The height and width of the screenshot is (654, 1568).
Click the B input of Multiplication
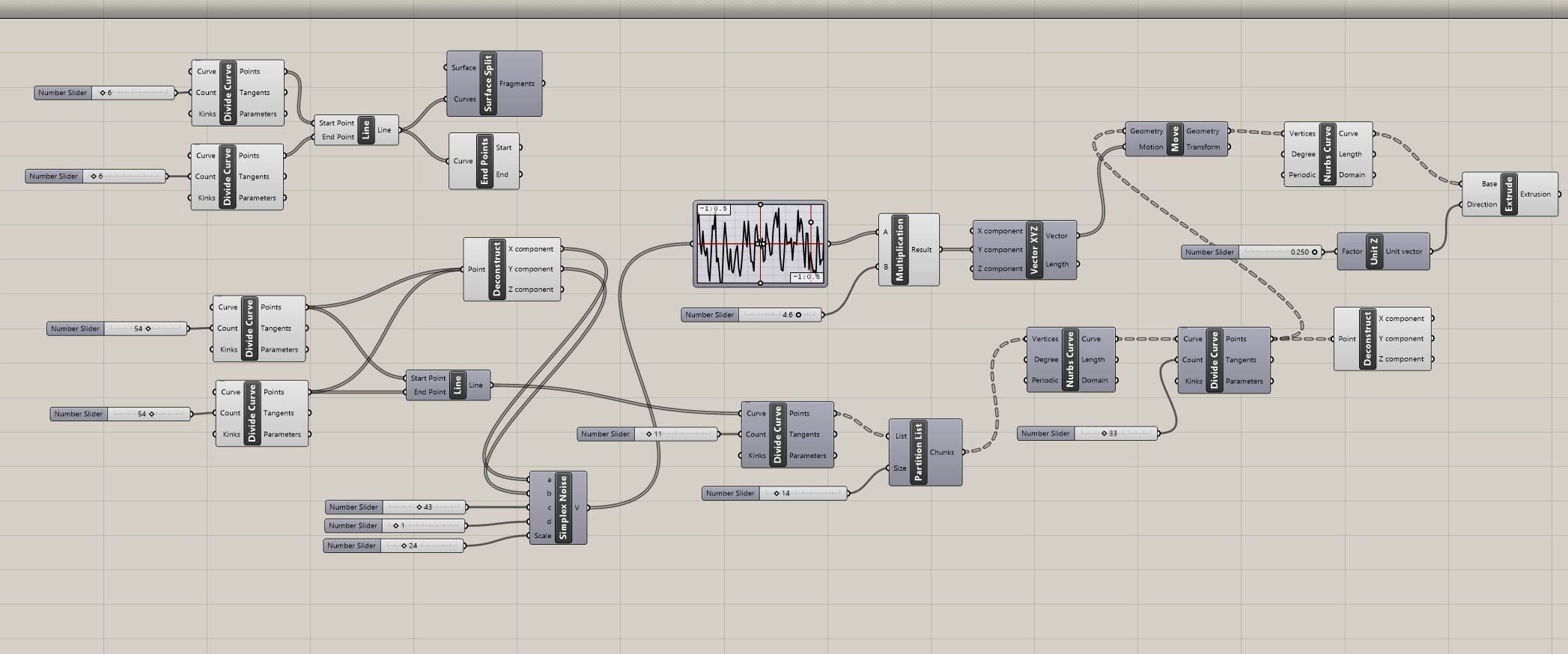[x=885, y=266]
